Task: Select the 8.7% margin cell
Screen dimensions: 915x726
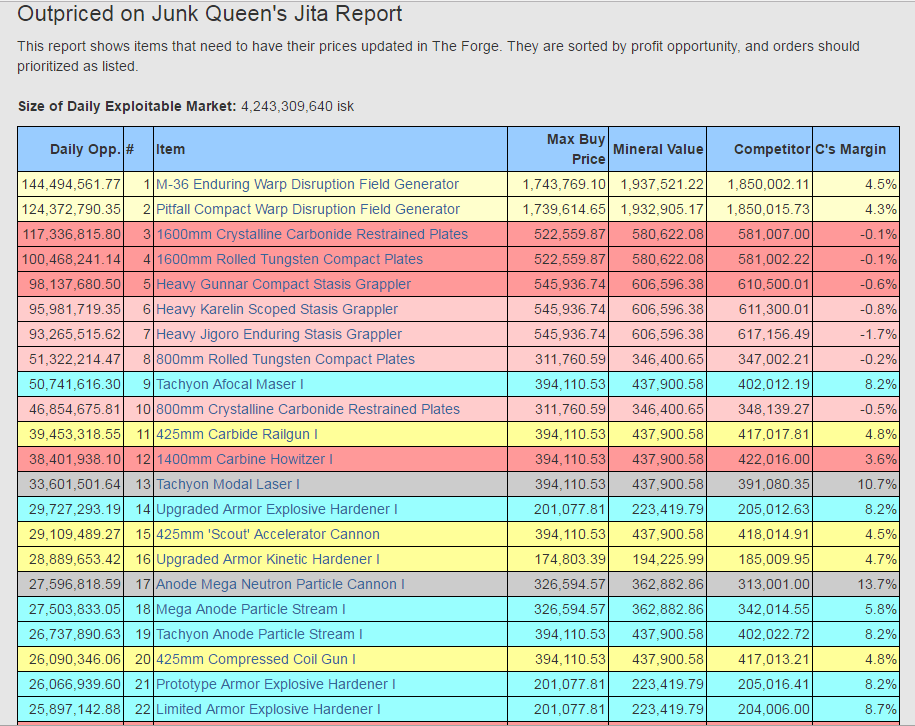Action: pos(856,710)
